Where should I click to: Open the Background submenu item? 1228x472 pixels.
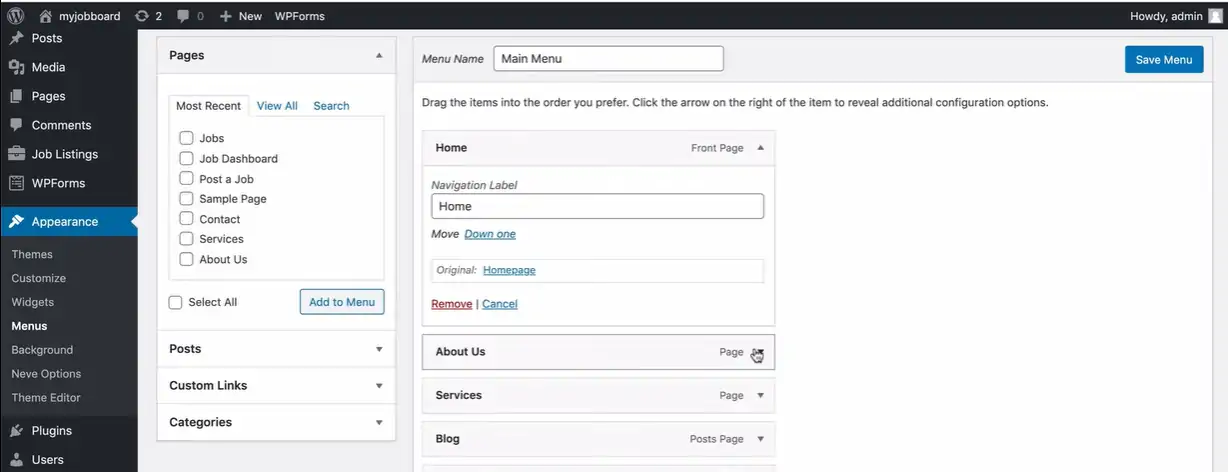click(x=42, y=350)
